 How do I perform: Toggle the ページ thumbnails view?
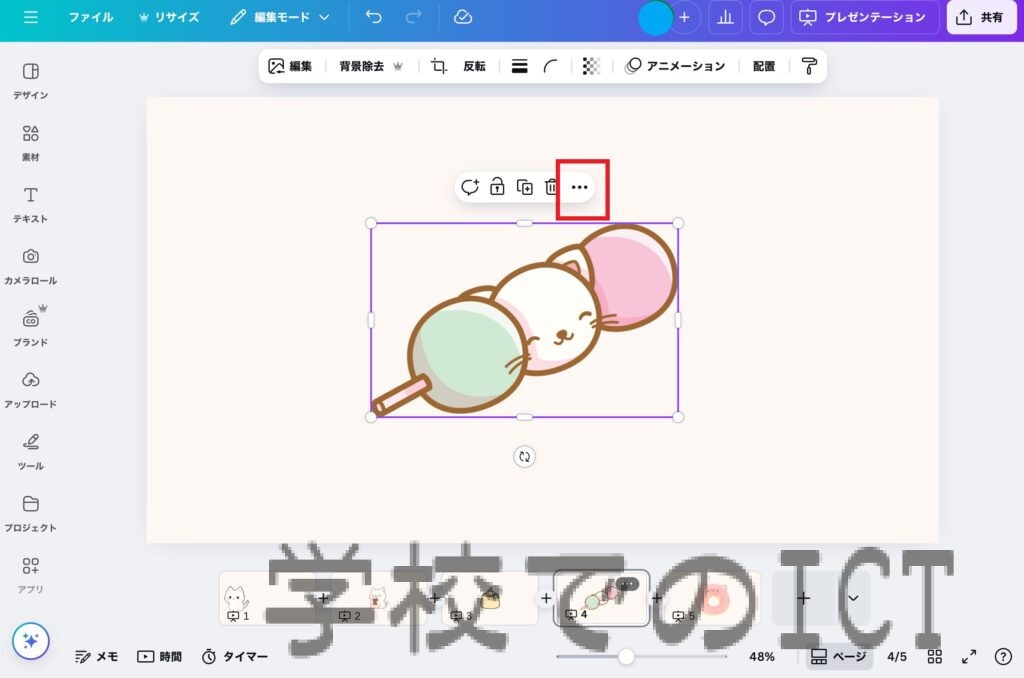[x=839, y=656]
